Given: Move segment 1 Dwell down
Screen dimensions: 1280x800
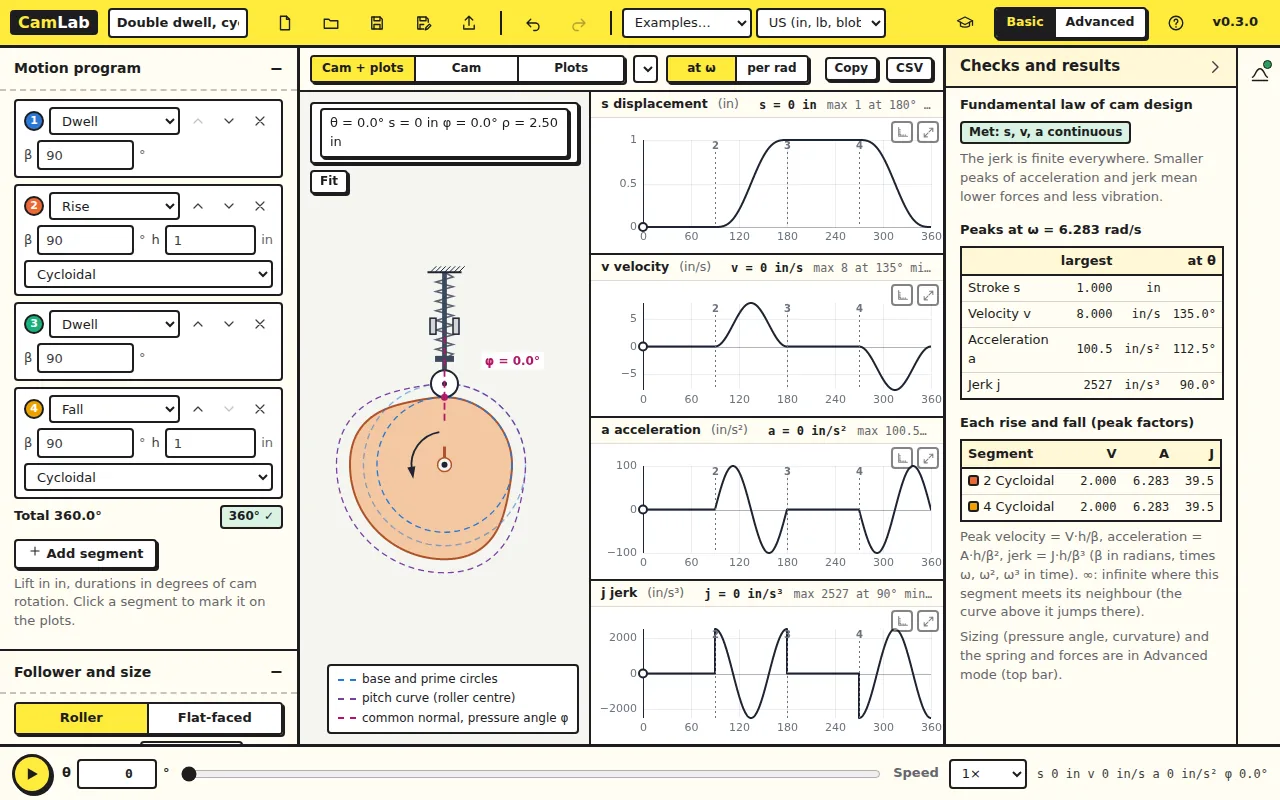Looking at the screenshot, I should click(x=229, y=121).
